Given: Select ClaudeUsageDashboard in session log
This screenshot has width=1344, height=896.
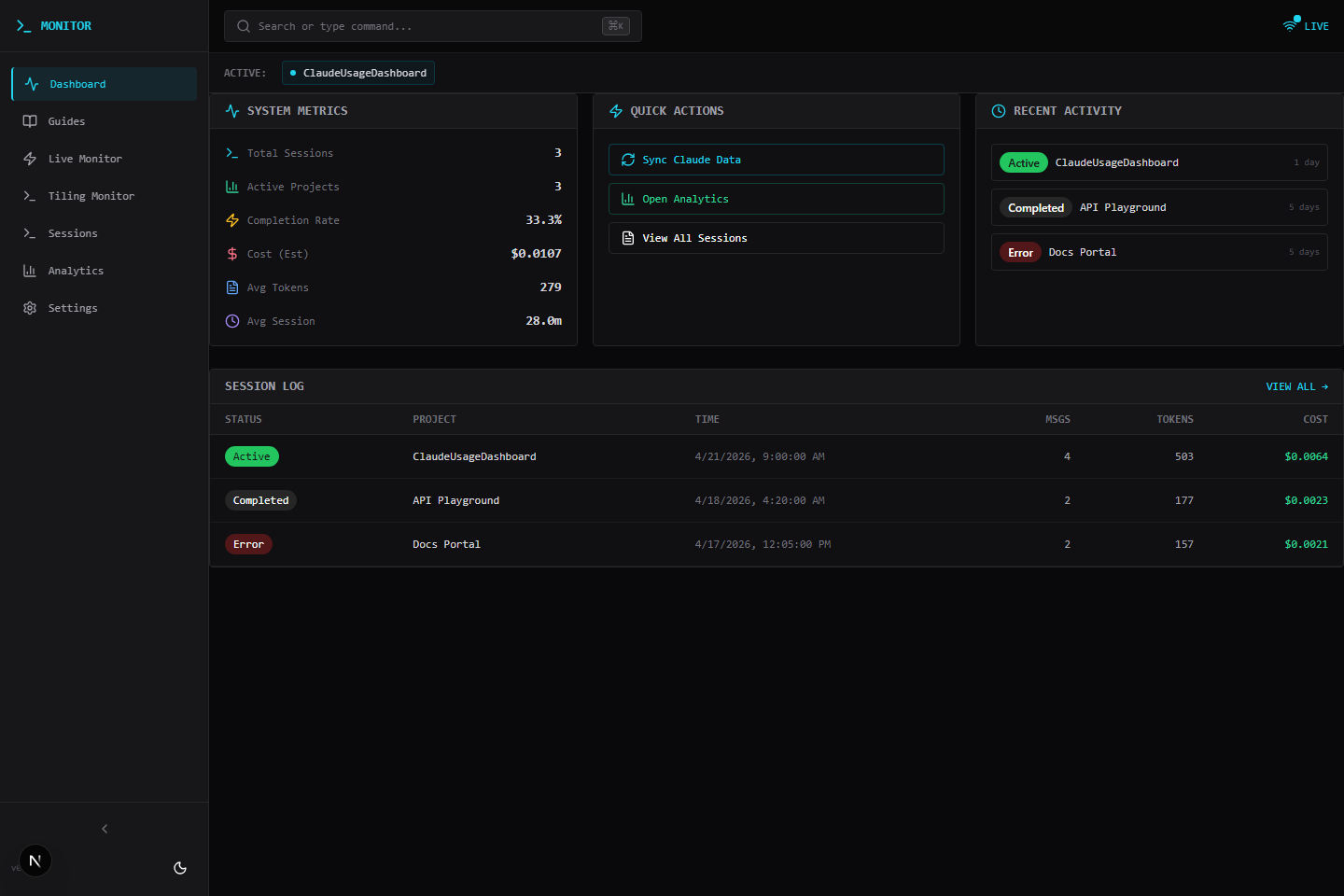Looking at the screenshot, I should point(474,456).
